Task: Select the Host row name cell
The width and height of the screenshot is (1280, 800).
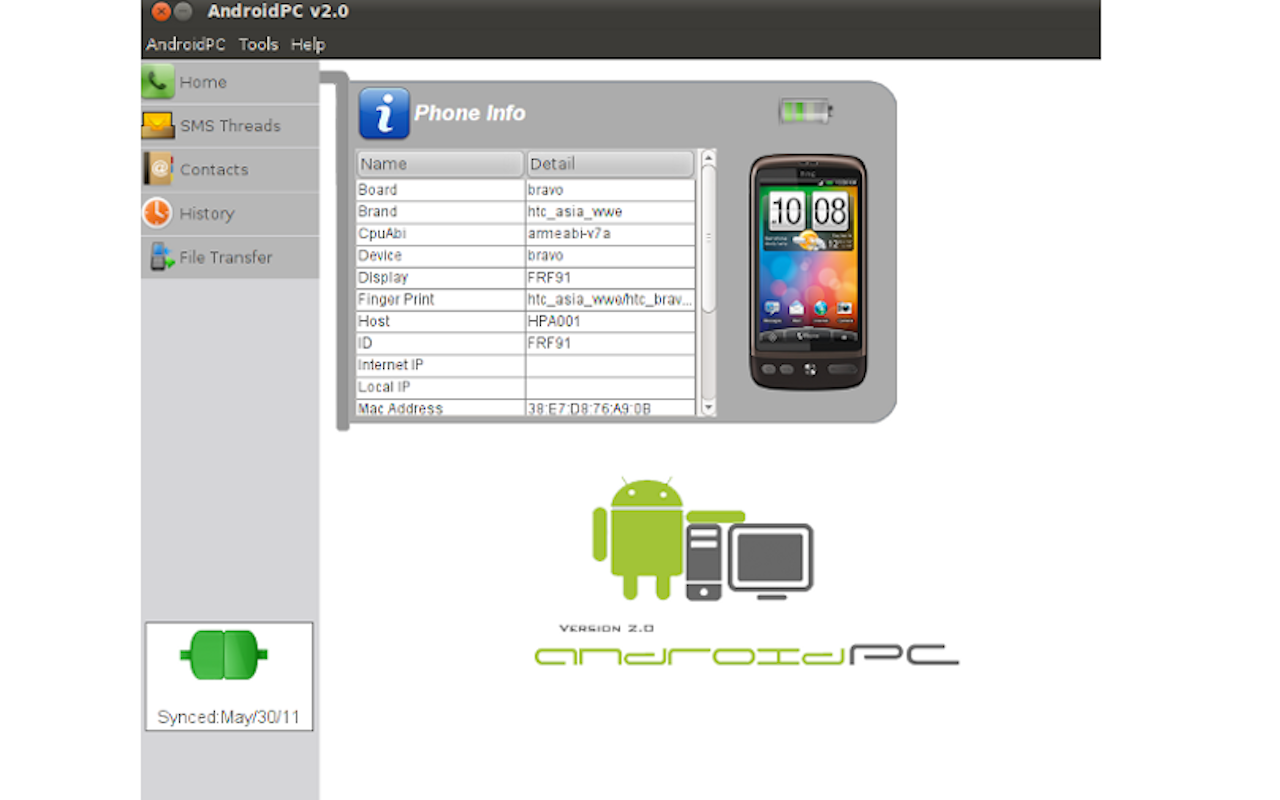Action: tap(441, 322)
